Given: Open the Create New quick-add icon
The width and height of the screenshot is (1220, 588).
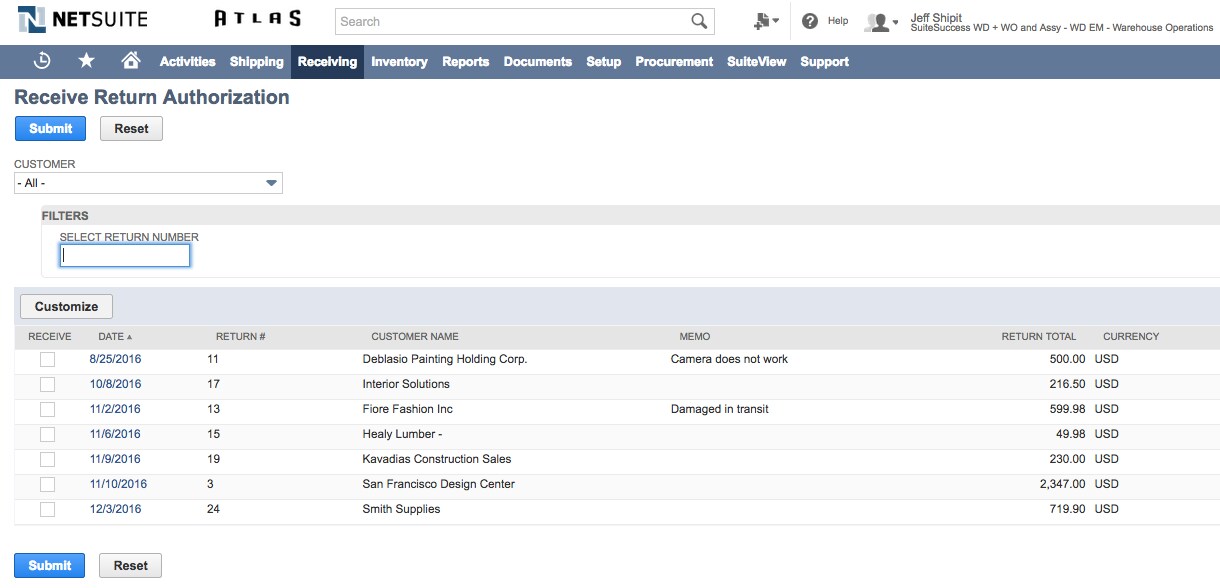Looking at the screenshot, I should [767, 21].
